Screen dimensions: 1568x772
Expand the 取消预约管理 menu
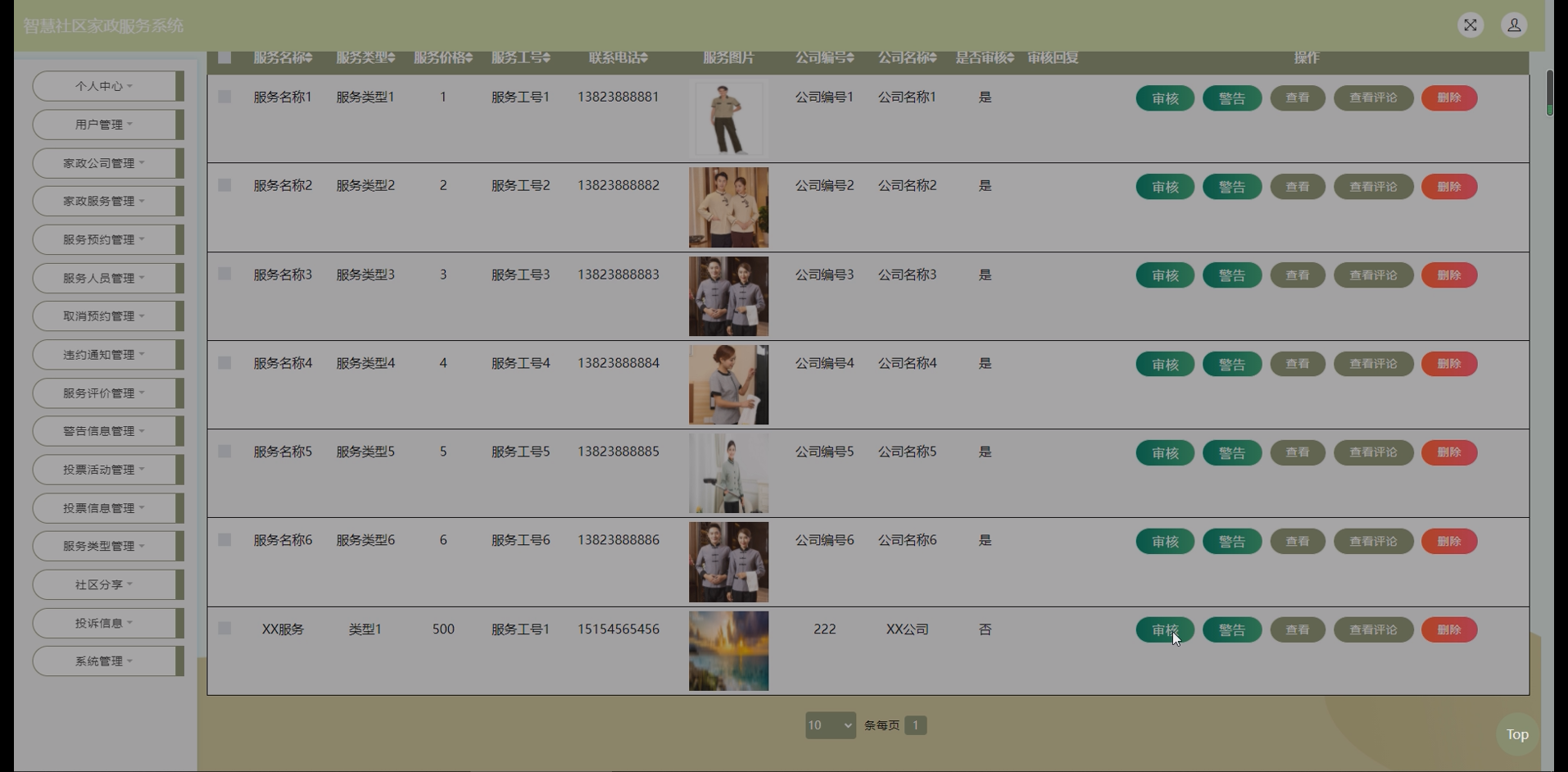point(108,316)
